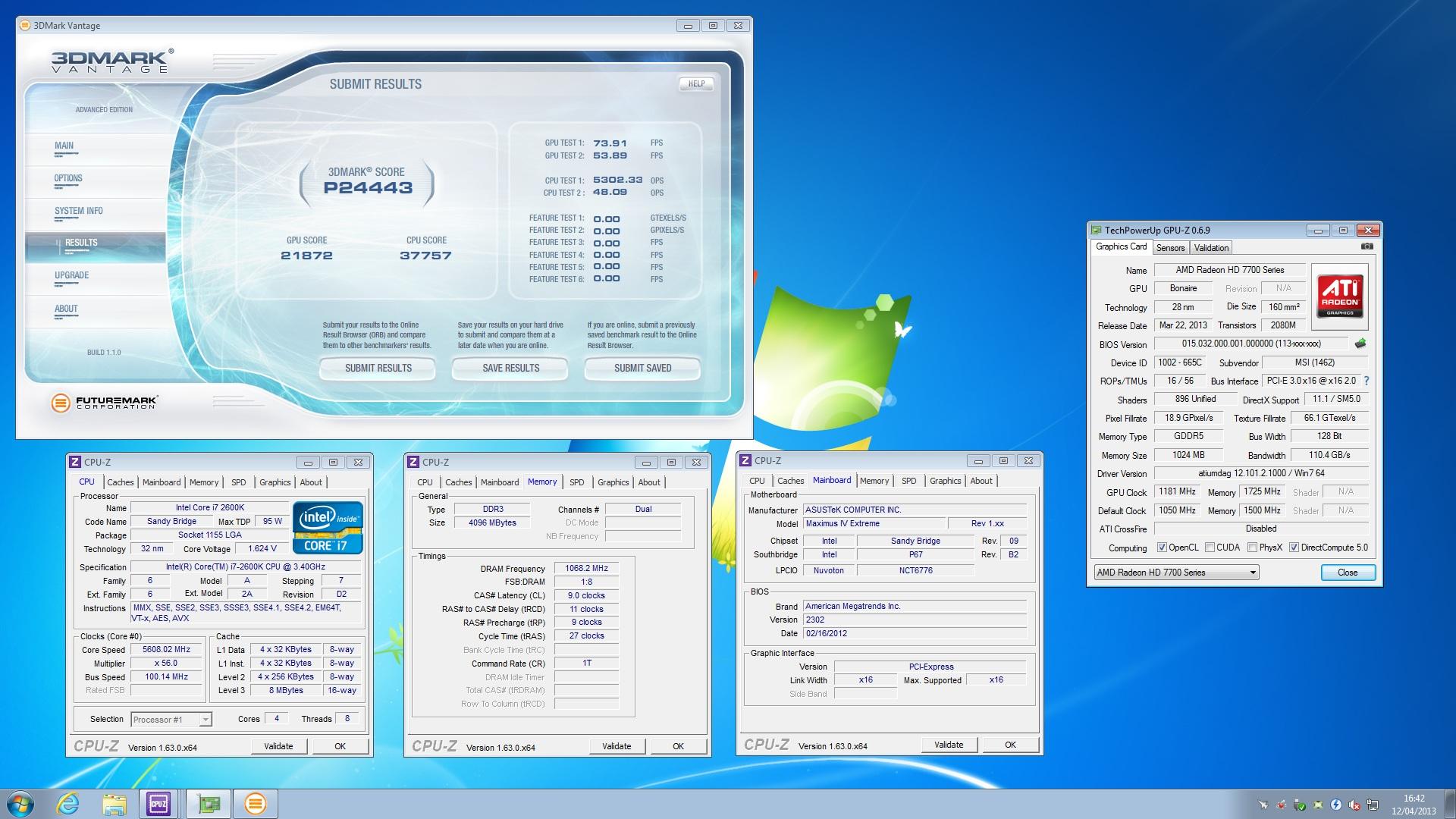Click the SUBMIT SAVED button
Viewport: 1456px width, 819px height.
point(642,369)
